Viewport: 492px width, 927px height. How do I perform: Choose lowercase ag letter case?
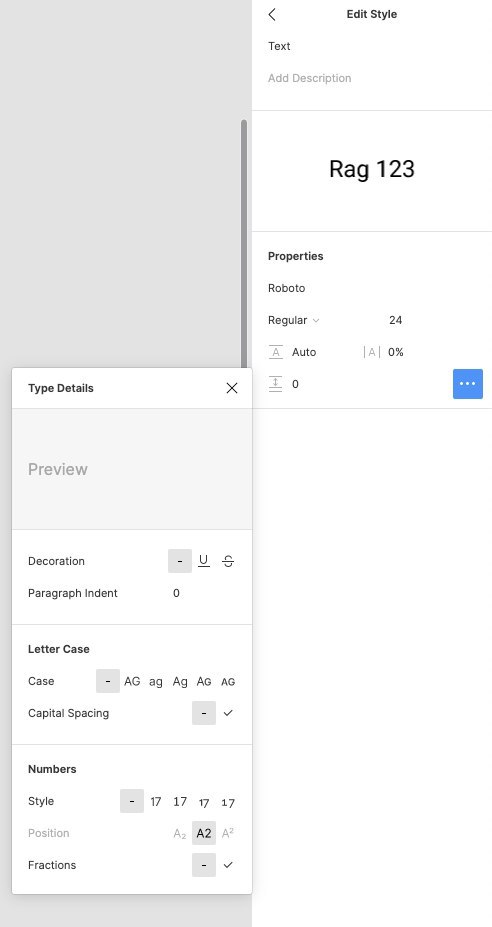[156, 681]
